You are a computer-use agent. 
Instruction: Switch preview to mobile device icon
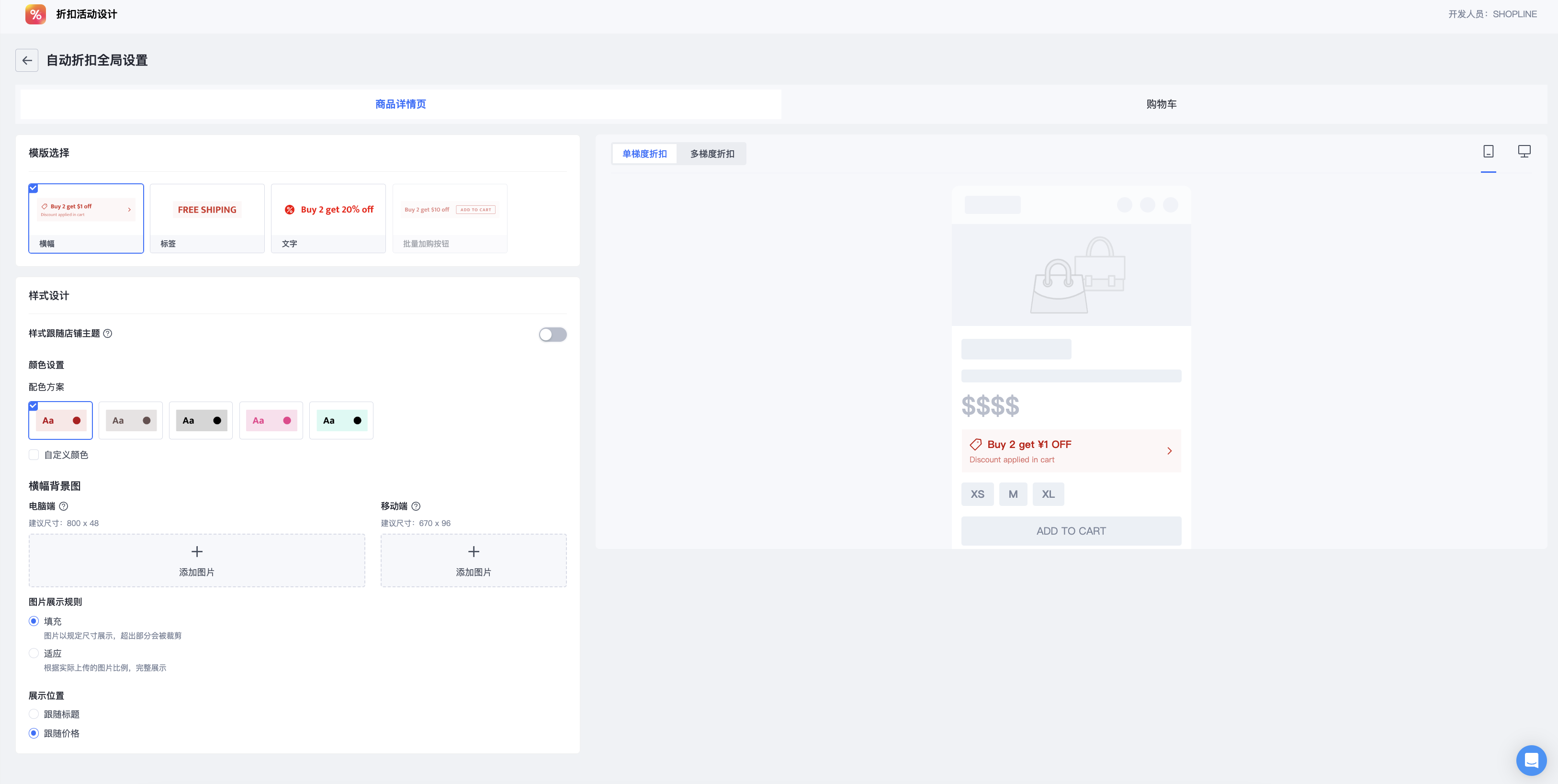[1488, 152]
